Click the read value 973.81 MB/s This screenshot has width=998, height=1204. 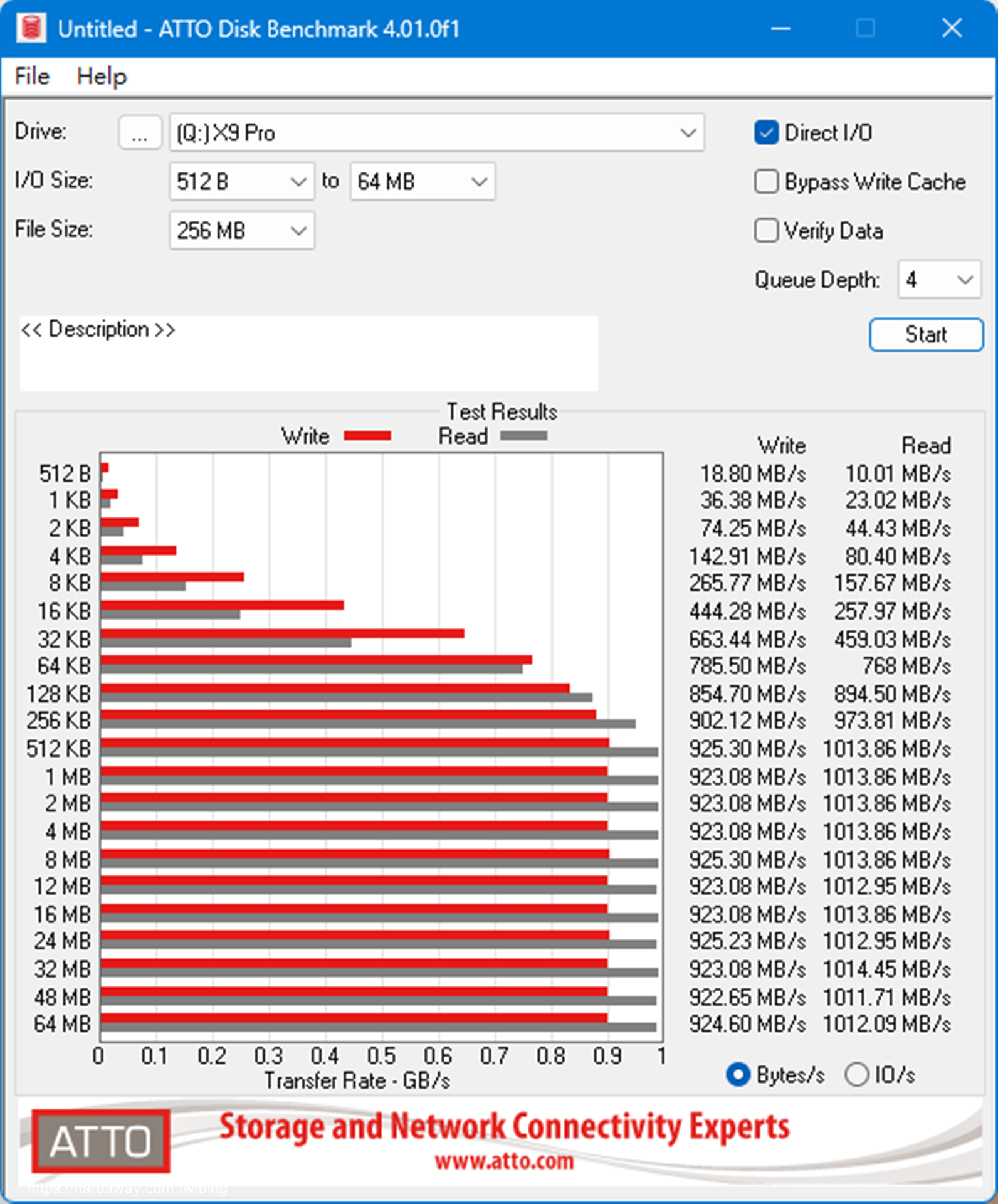[x=892, y=721]
